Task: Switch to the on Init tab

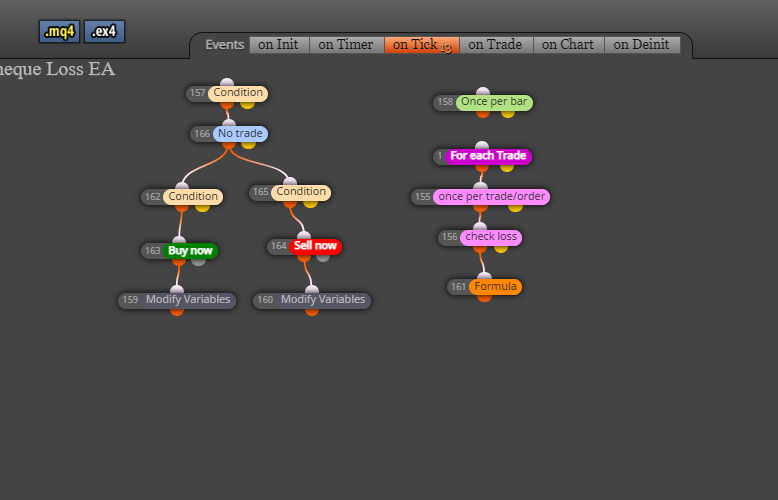Action: tap(279, 45)
